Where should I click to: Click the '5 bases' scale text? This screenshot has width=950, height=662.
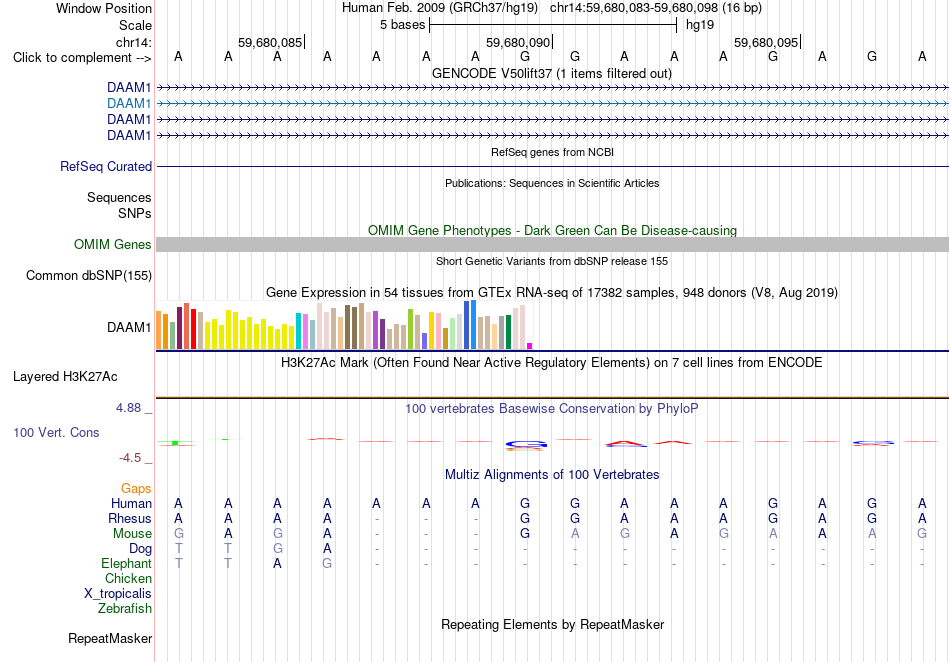point(402,25)
